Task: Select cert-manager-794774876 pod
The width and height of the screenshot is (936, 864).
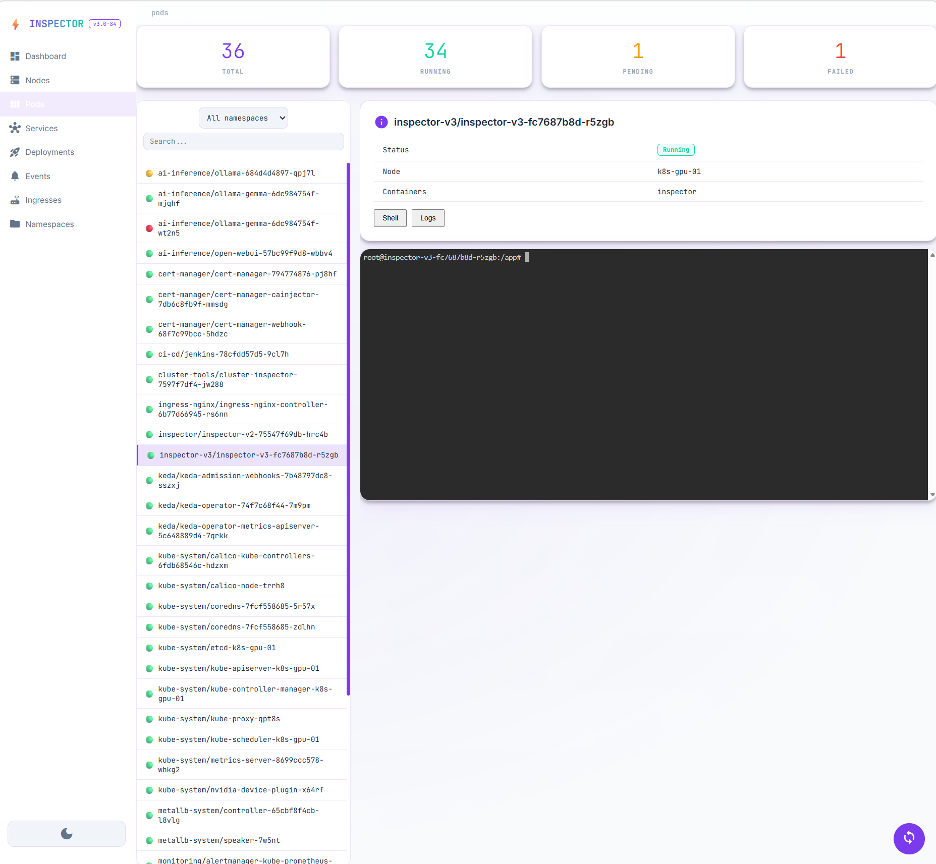Action: [242, 274]
